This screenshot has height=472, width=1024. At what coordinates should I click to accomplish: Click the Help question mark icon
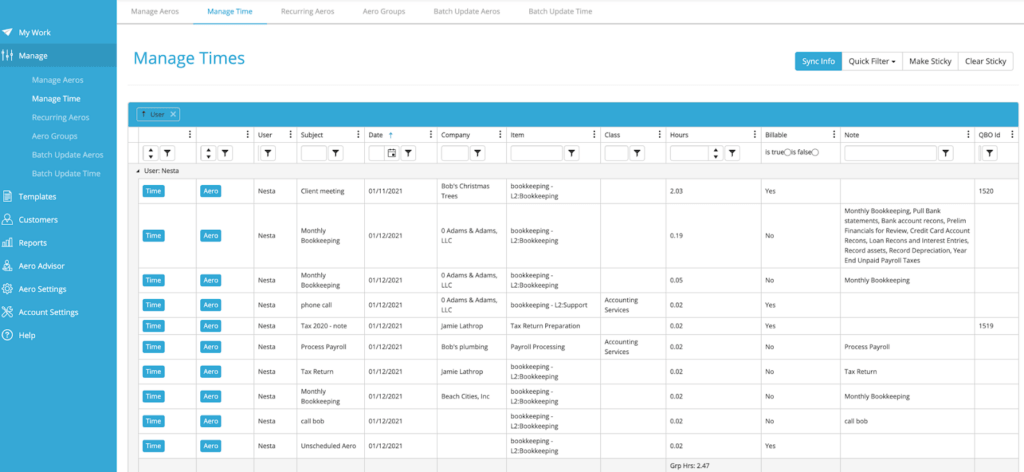tap(7, 335)
